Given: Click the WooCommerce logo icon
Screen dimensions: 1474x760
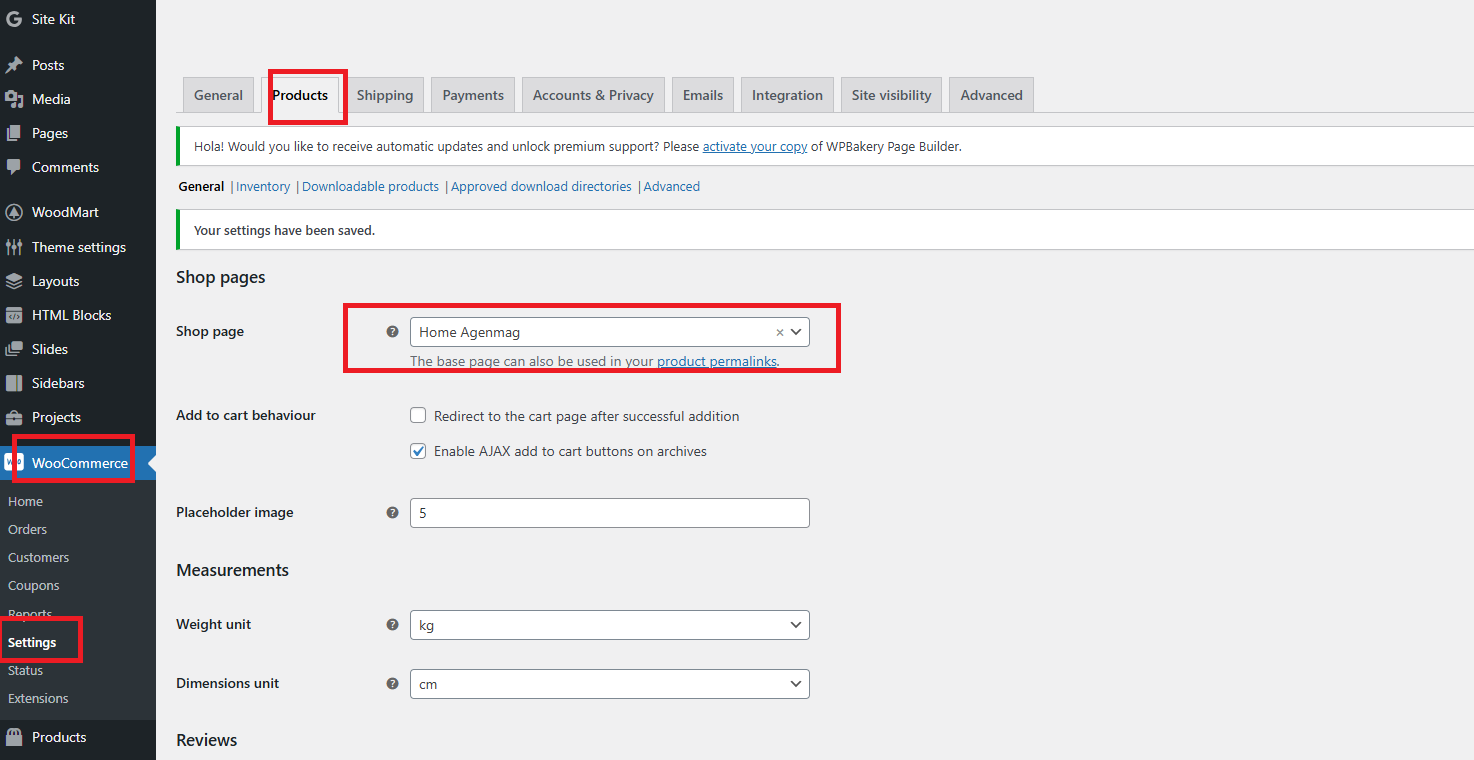Looking at the screenshot, I should click(14, 462).
